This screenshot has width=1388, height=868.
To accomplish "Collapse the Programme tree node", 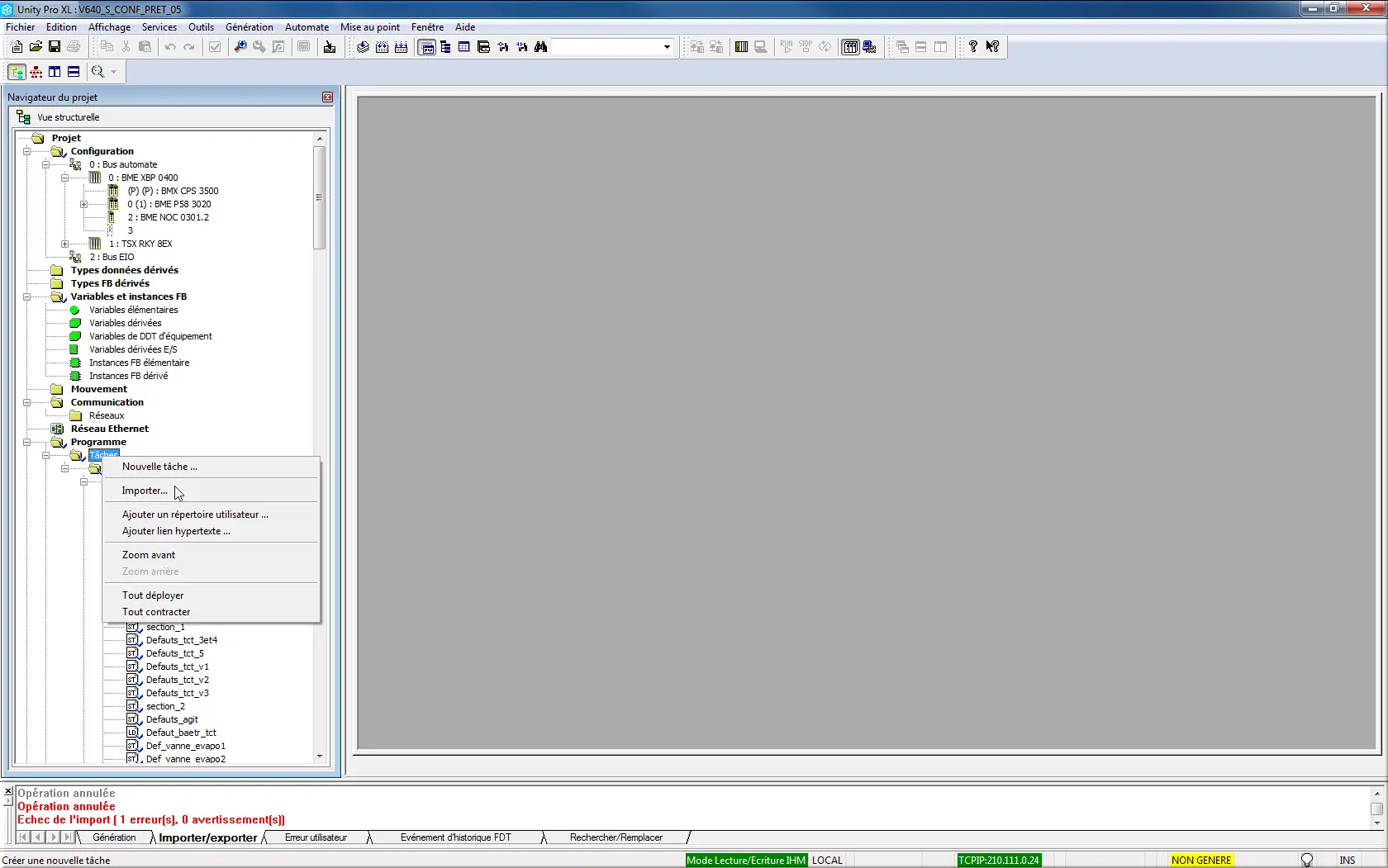I will tap(27, 442).
